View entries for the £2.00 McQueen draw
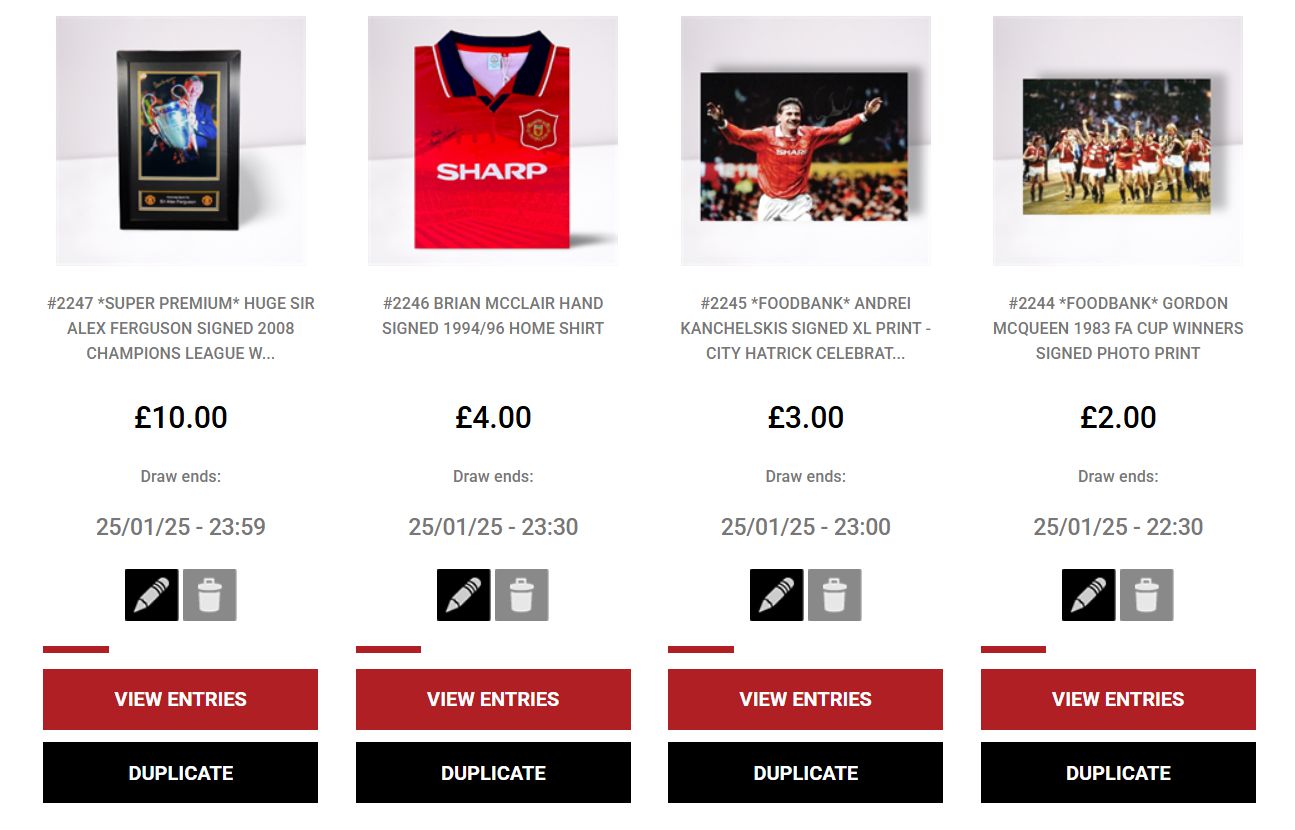Viewport: 1295px width, 830px height. (x=1118, y=699)
